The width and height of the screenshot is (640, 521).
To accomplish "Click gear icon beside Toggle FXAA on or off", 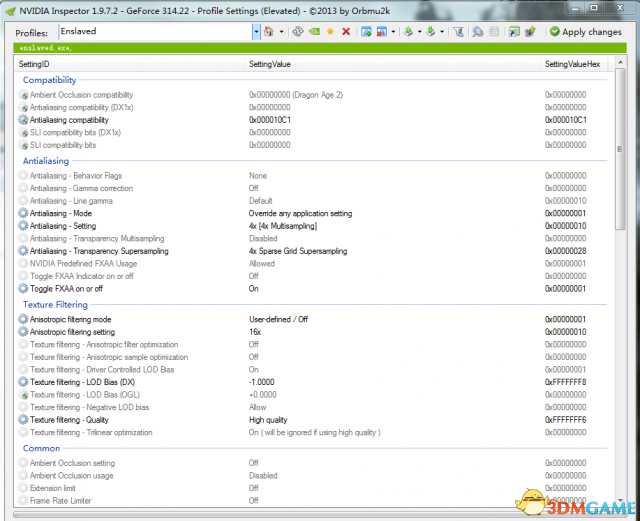I will tap(23, 289).
